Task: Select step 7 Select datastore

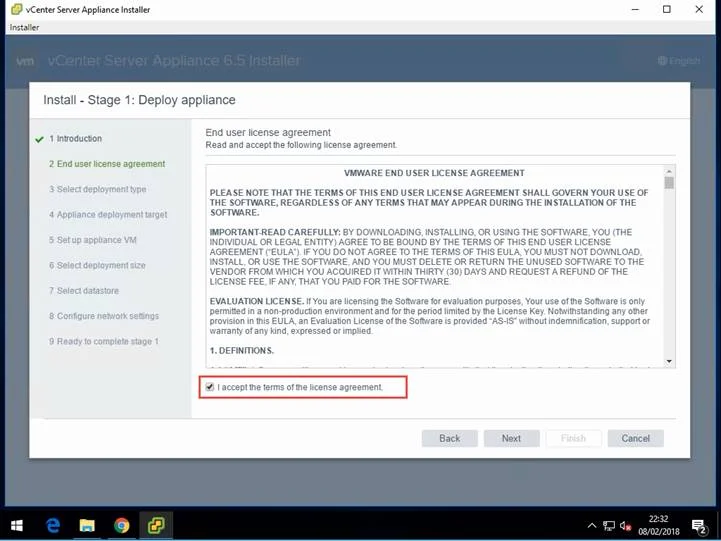Action: point(84,290)
